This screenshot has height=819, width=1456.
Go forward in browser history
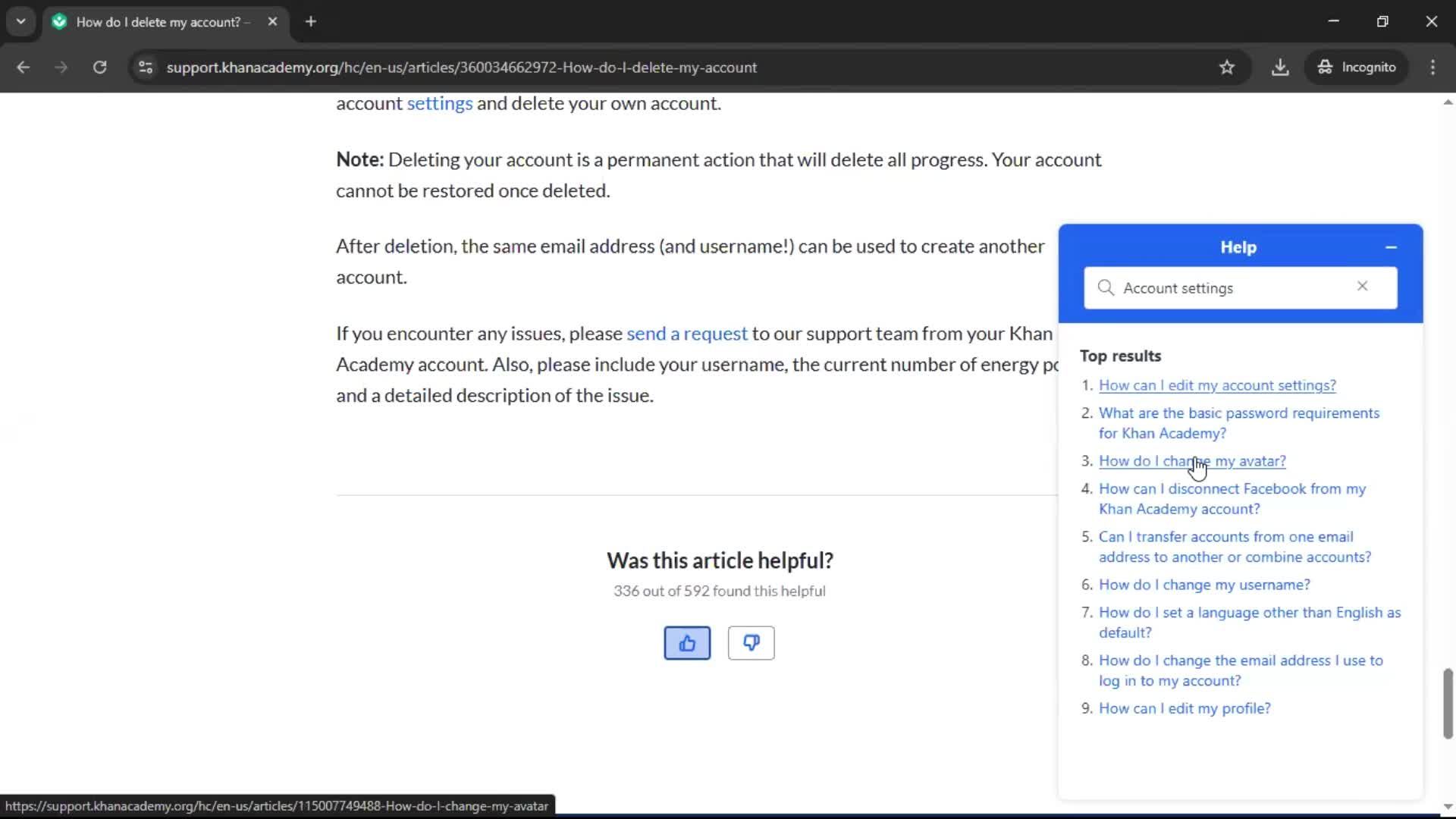[x=61, y=67]
